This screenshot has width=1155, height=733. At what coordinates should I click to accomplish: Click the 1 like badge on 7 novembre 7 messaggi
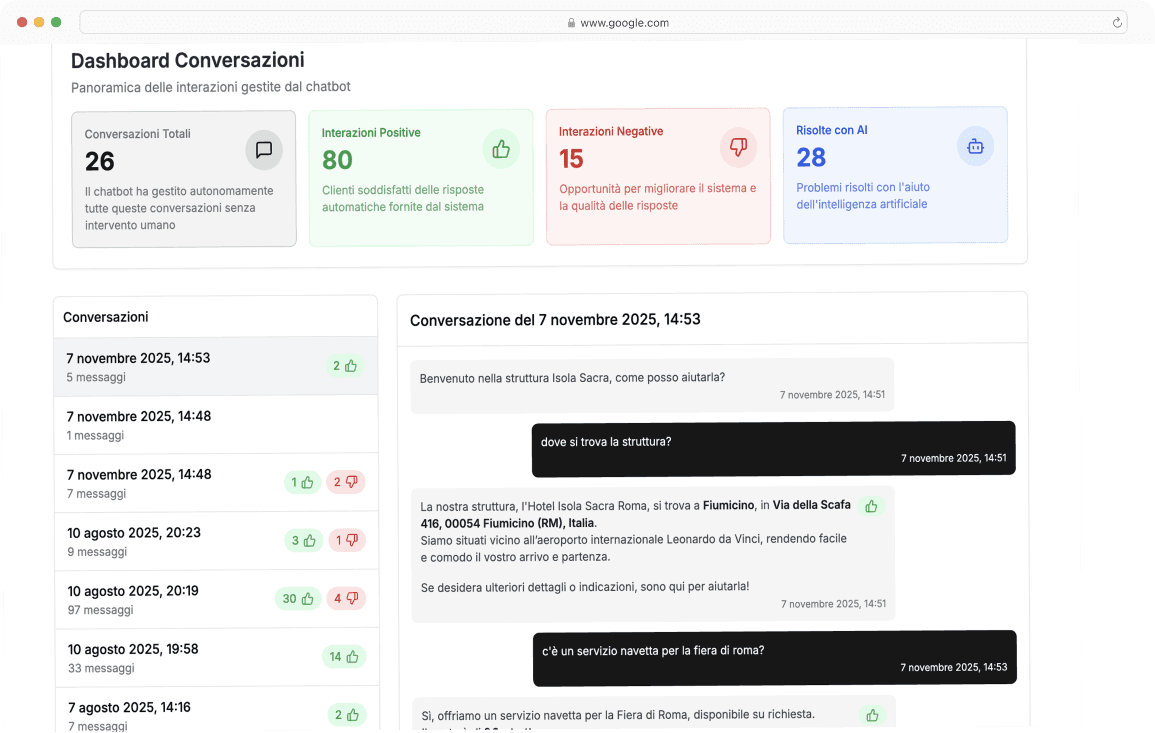click(302, 482)
